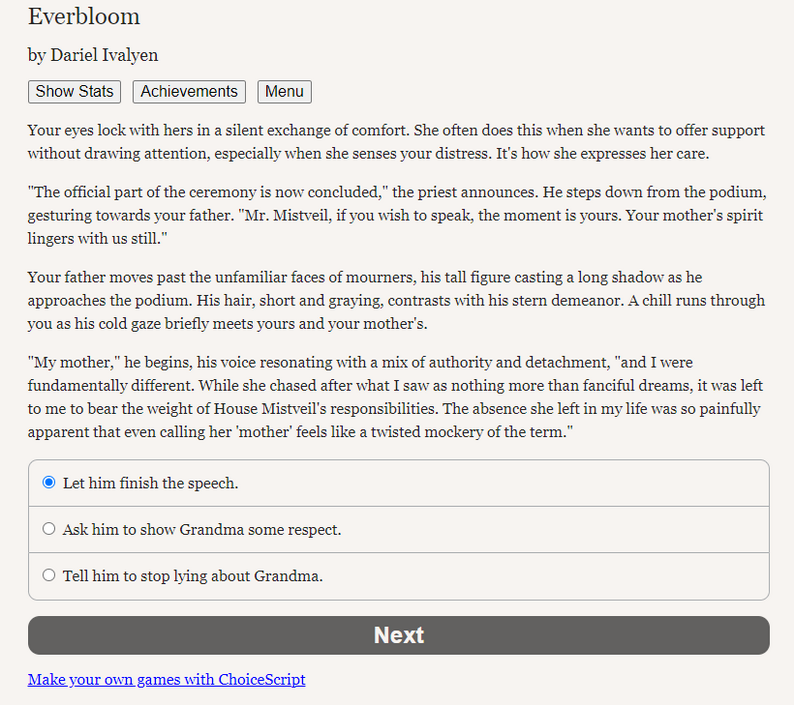Pick 'Tell him to stop lying about Grandma' radio
This screenshot has height=705, width=794.
point(49,575)
